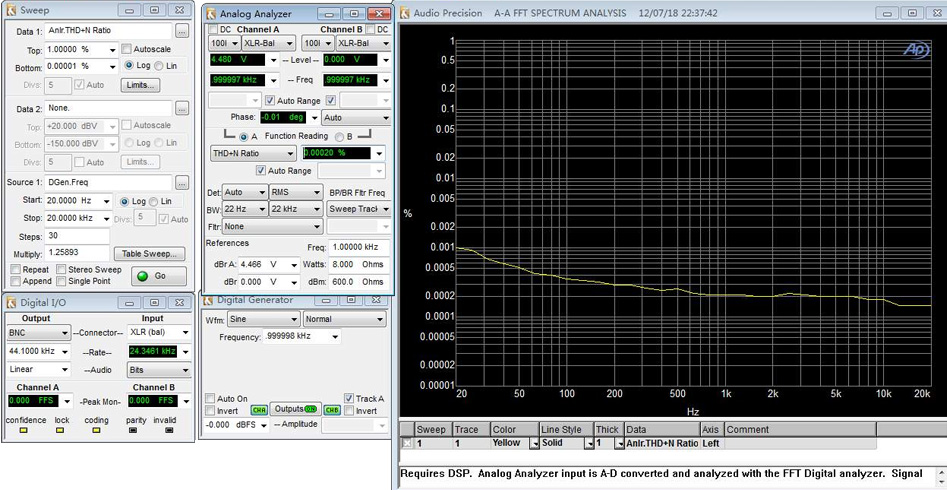Open the Top 1.00000 % unit dropdown
Screen dimensions: 947x490
[112, 50]
